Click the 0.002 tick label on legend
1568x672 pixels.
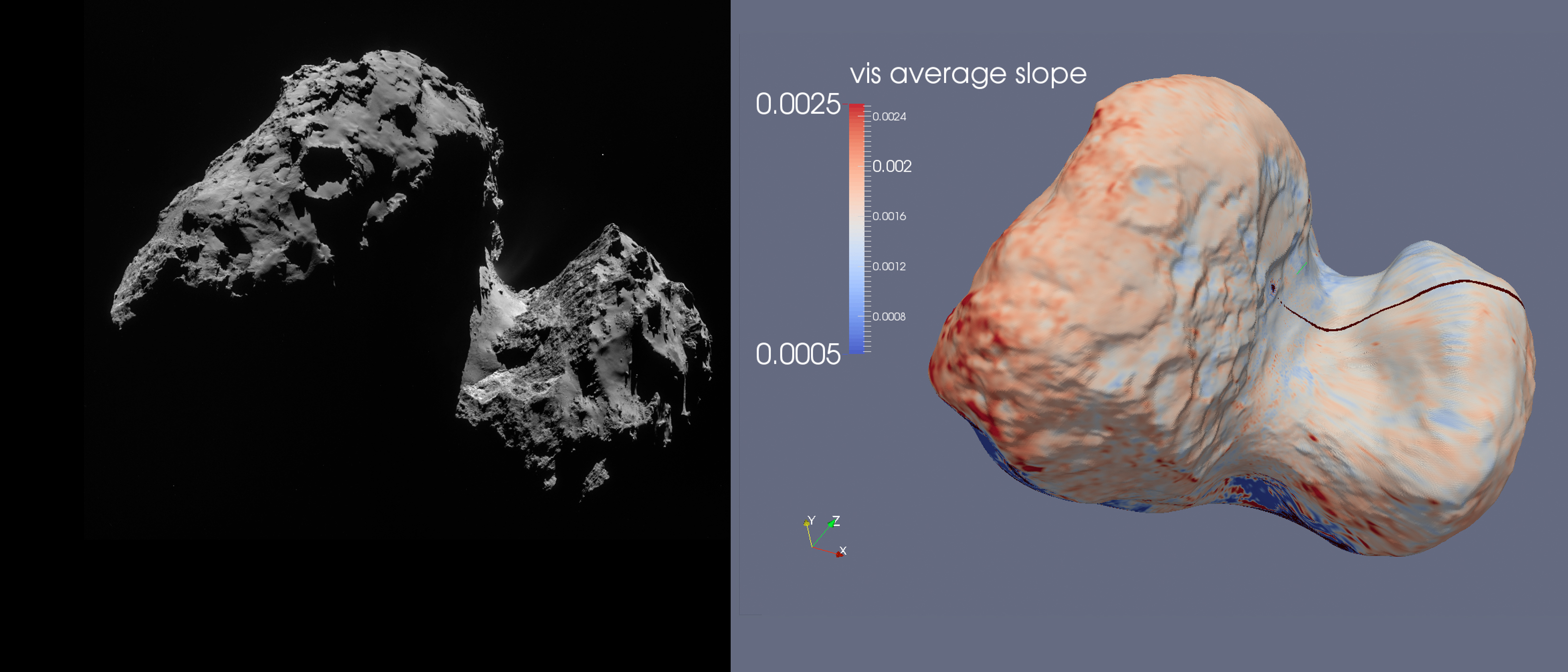(x=892, y=166)
